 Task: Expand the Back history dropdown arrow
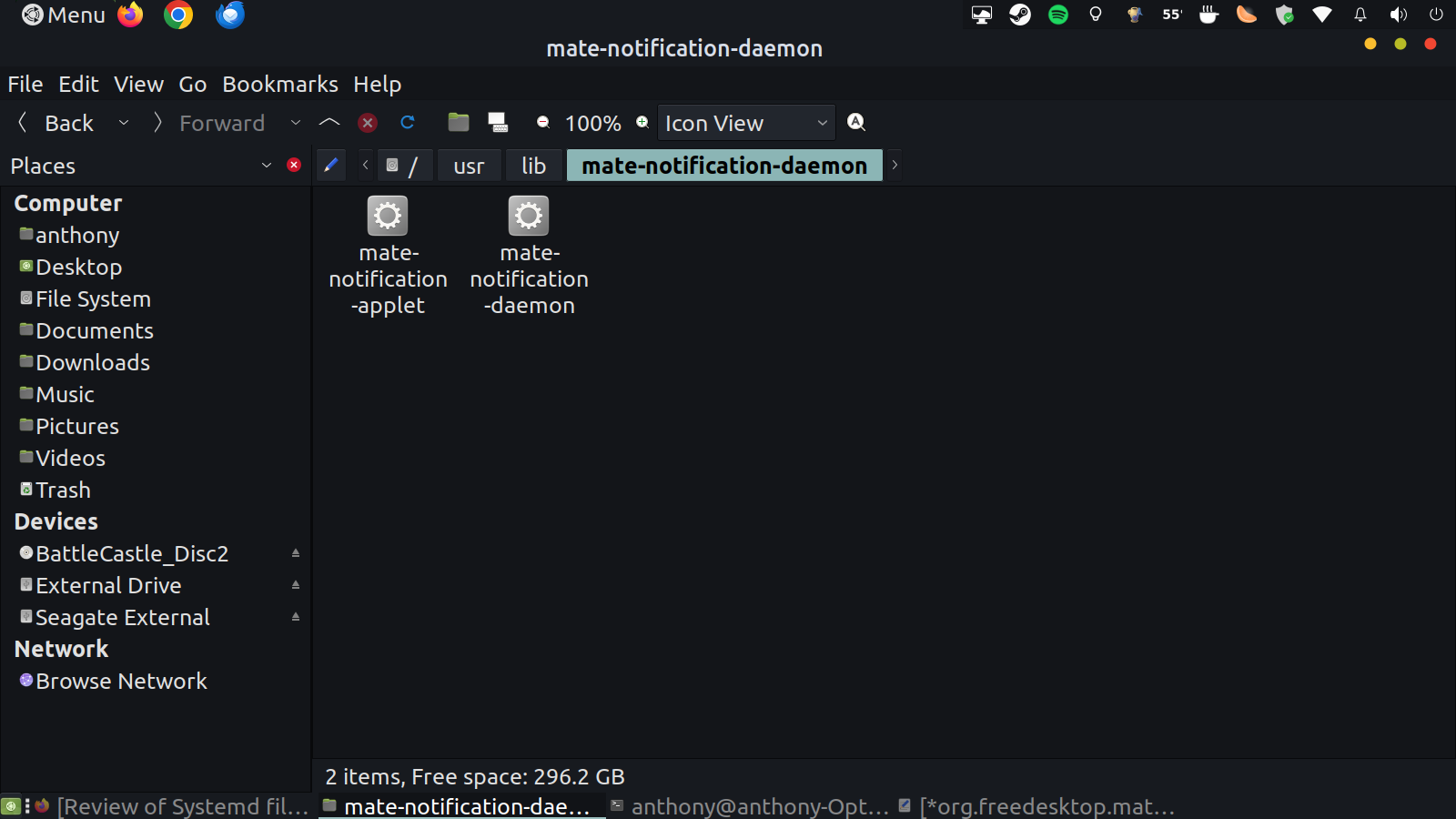click(x=124, y=123)
